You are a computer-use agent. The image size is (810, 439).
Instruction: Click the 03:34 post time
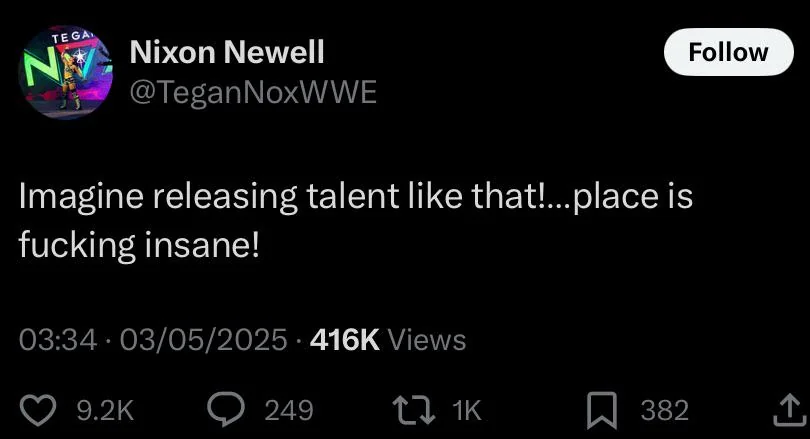pos(58,340)
